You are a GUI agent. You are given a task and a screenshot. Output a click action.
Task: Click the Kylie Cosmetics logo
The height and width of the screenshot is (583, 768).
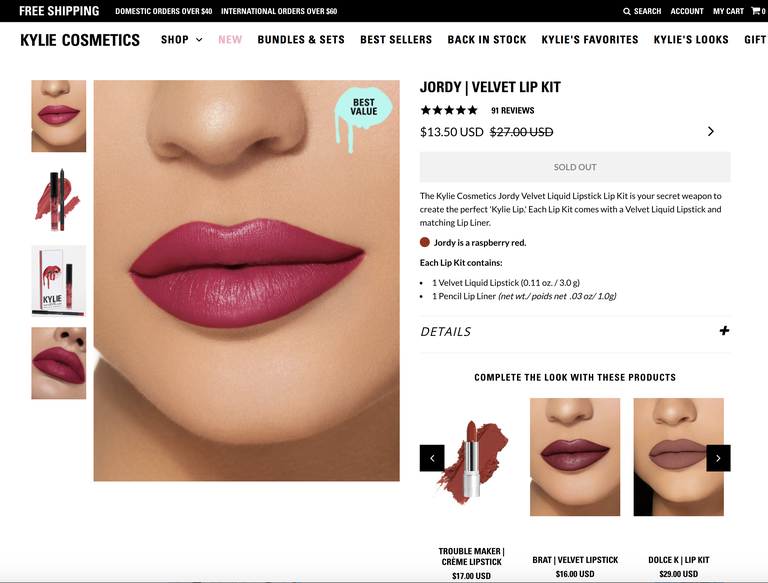coord(80,40)
